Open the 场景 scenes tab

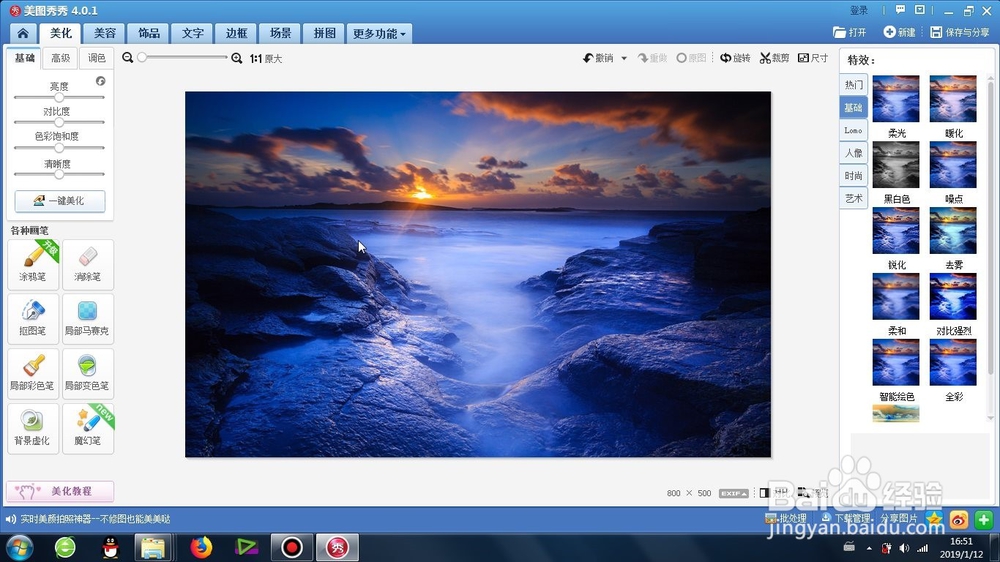280,33
